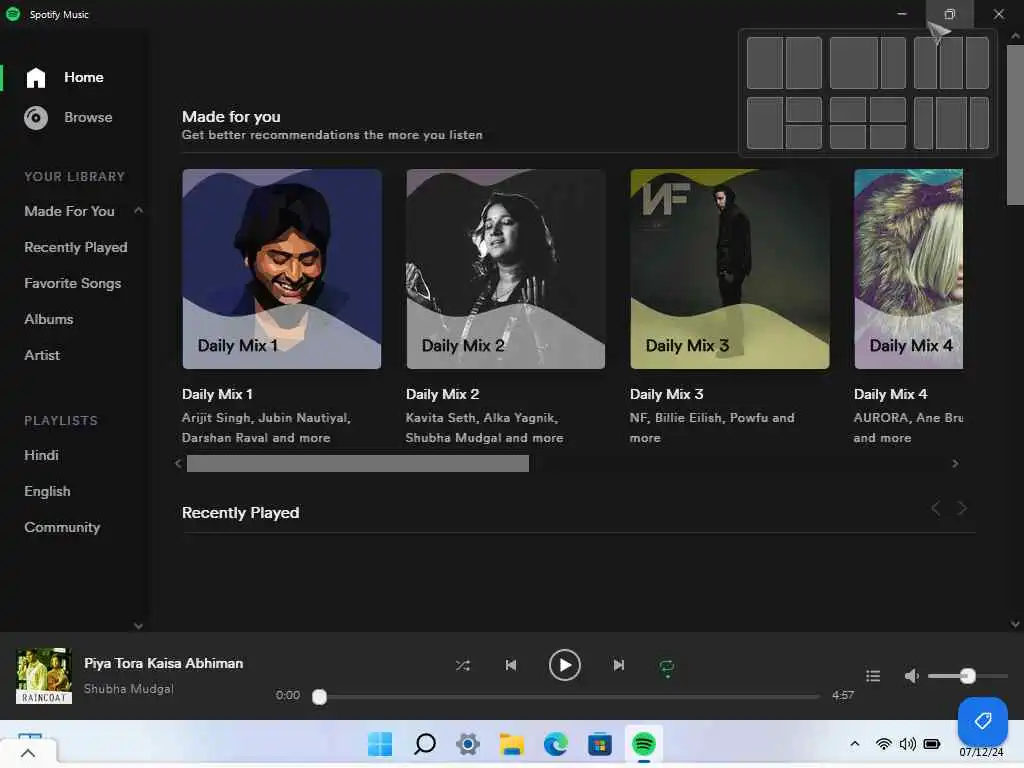The image size is (1024, 768).
Task: Open the play queue list
Action: coord(873,676)
